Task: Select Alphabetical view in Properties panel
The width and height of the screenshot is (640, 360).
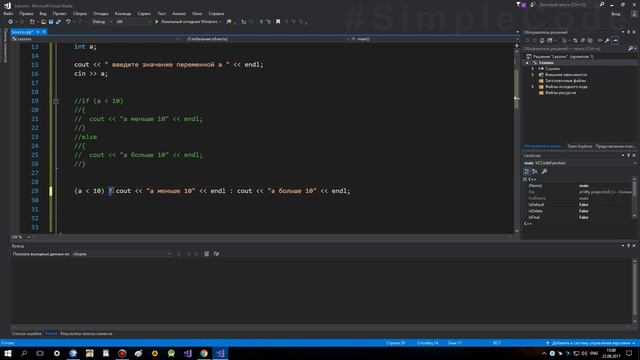Action: 535,171
